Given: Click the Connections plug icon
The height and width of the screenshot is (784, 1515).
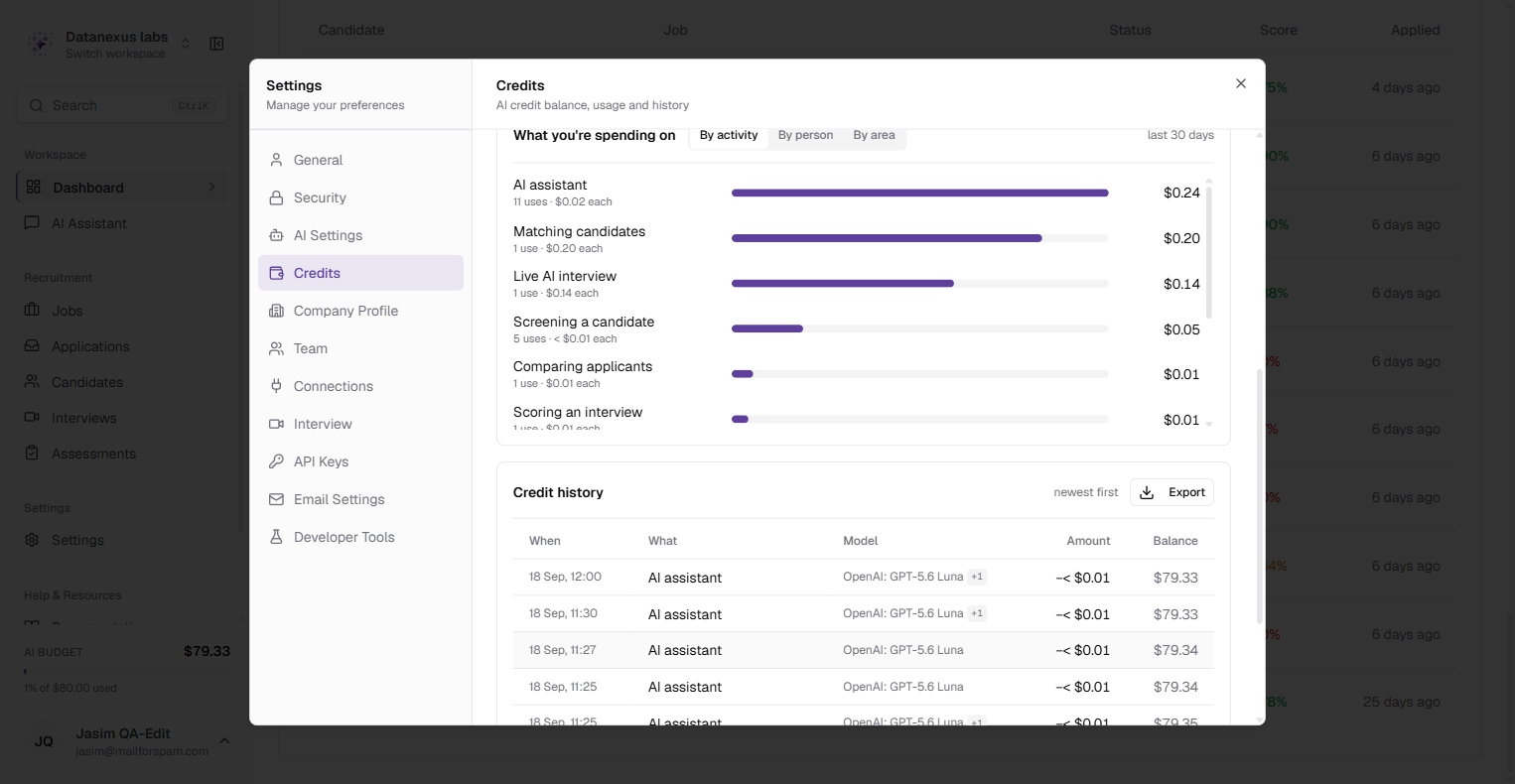Looking at the screenshot, I should pyautogui.click(x=276, y=386).
